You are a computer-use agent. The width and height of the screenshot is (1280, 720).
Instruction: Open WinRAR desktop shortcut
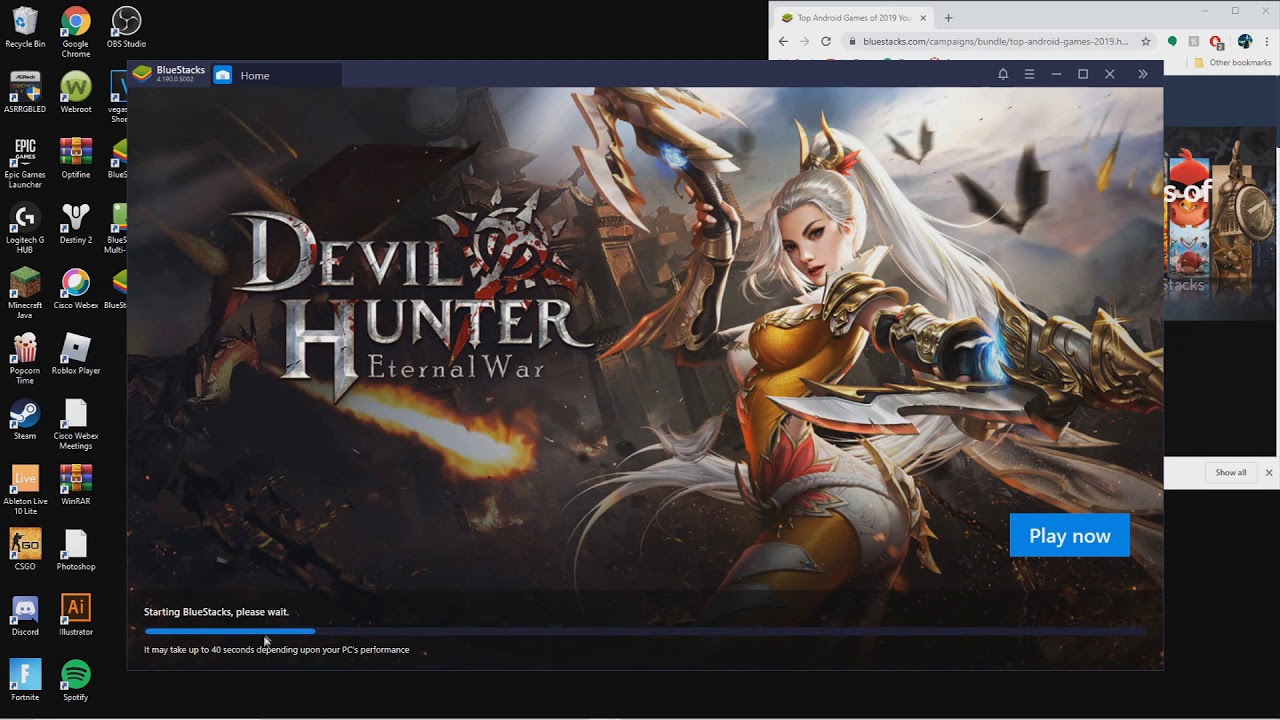[x=76, y=484]
